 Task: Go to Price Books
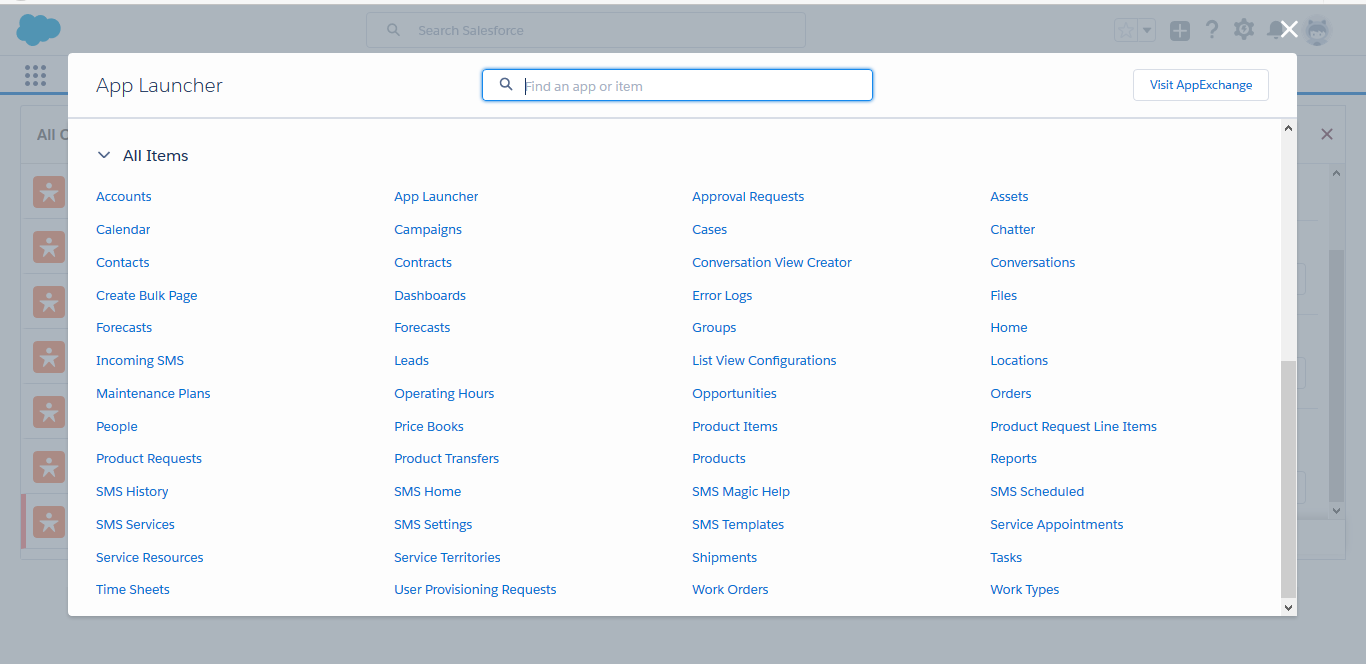click(429, 427)
